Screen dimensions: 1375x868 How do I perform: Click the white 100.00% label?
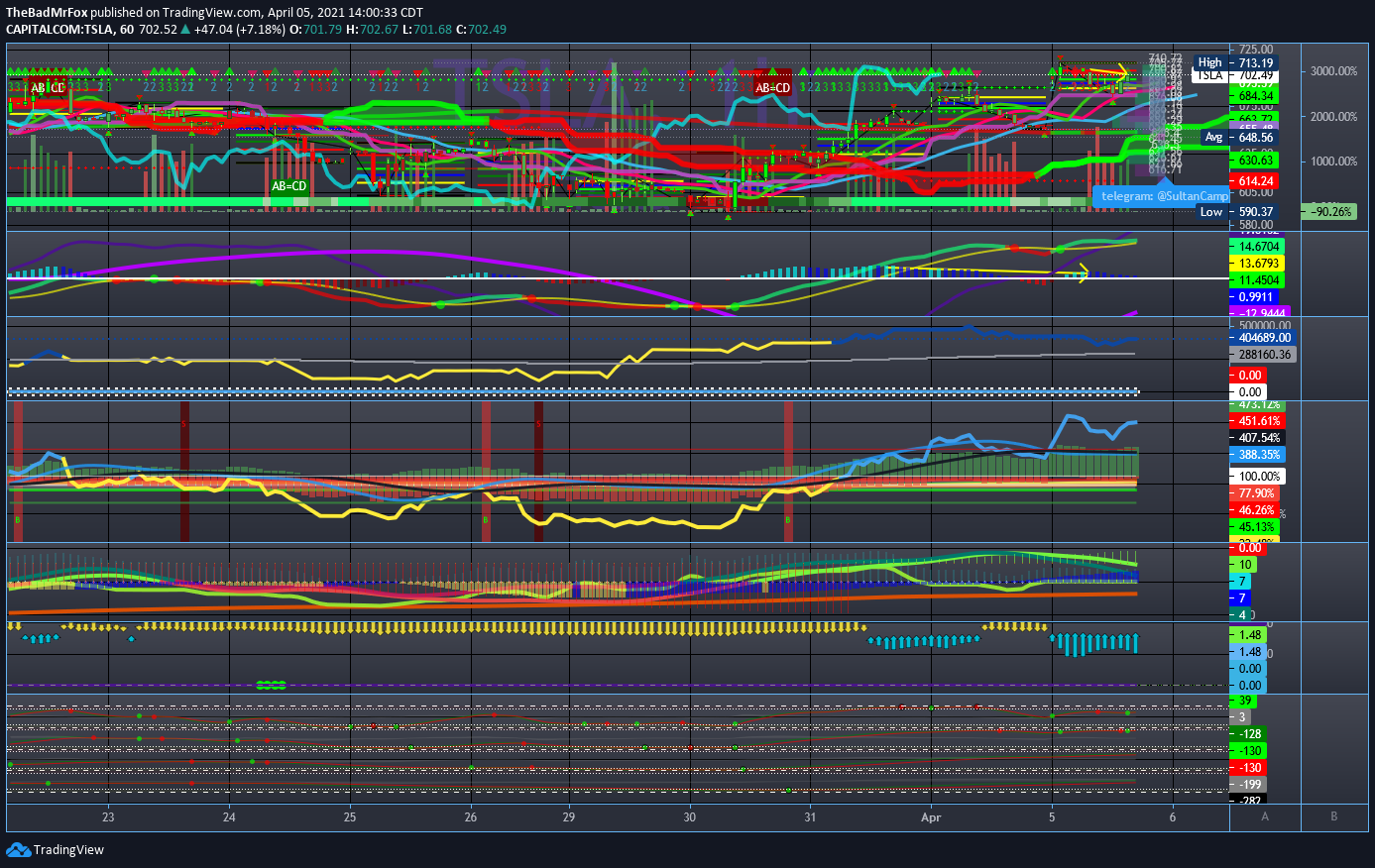[1259, 477]
